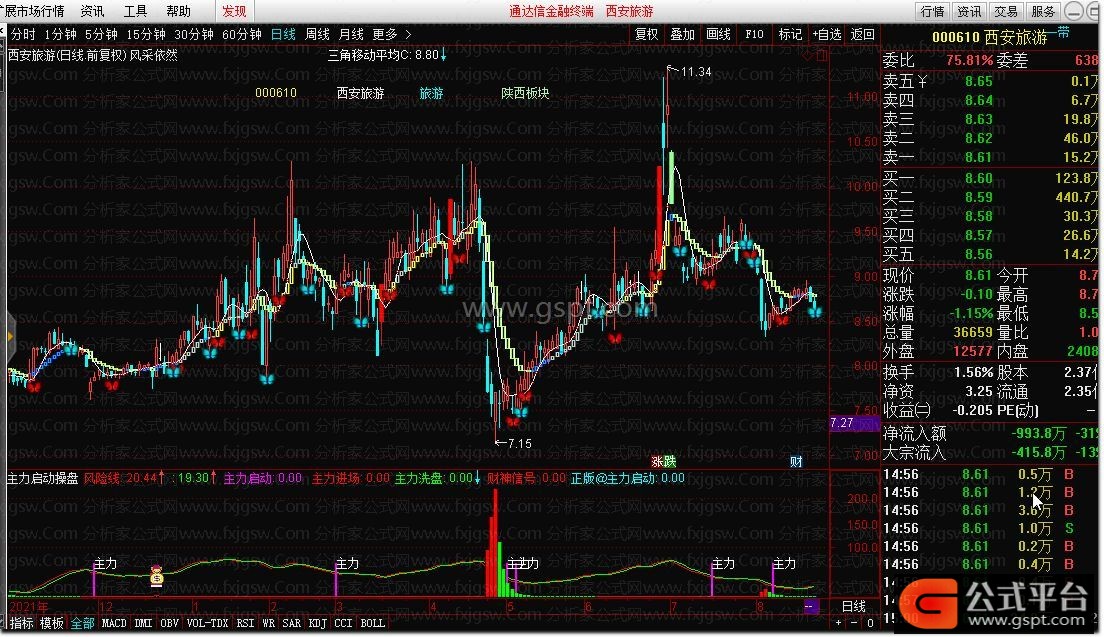The image size is (1104, 637).
Task: Click the 叠加 overlay toolbar button
Action: coord(682,34)
